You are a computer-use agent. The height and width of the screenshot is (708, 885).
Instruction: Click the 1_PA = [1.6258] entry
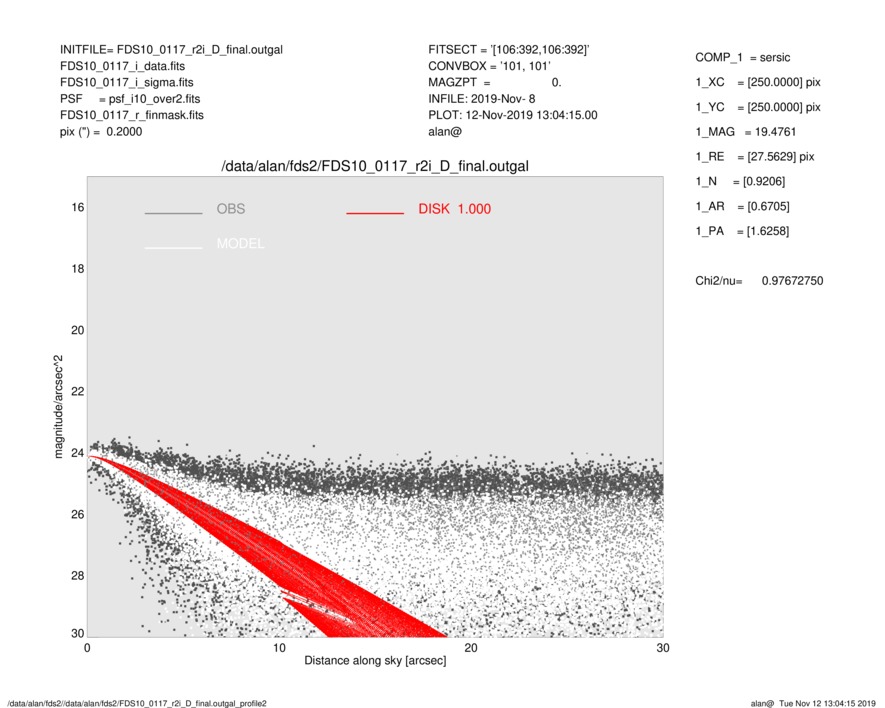click(742, 231)
